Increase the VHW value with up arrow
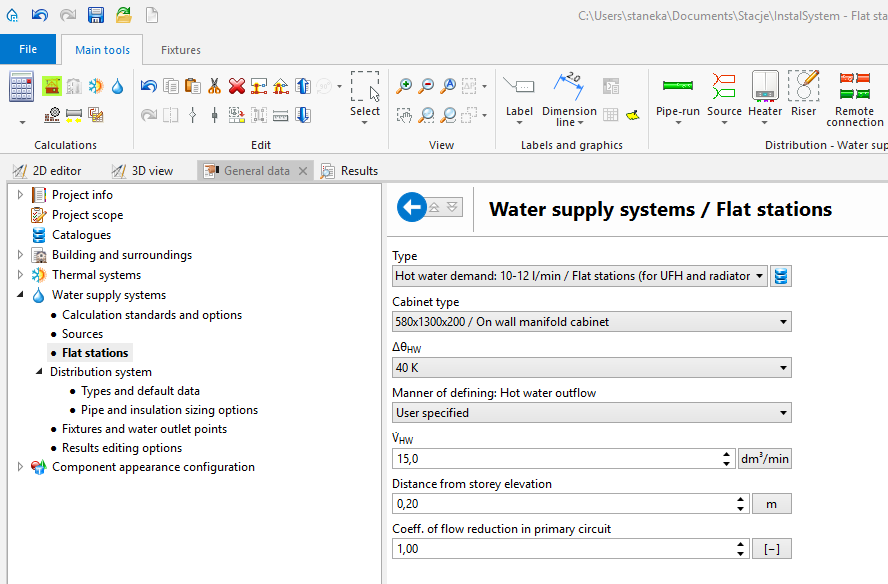Image resolution: width=888 pixels, height=584 pixels. coord(726,454)
